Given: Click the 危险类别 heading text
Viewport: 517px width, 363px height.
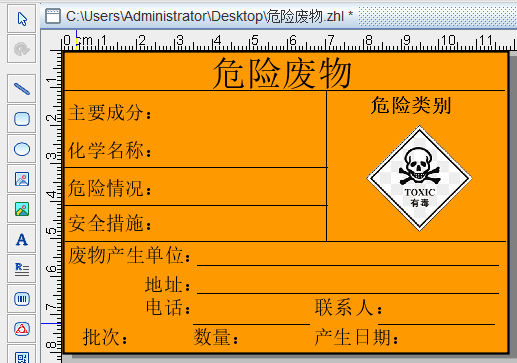Looking at the screenshot, I should coord(411,105).
